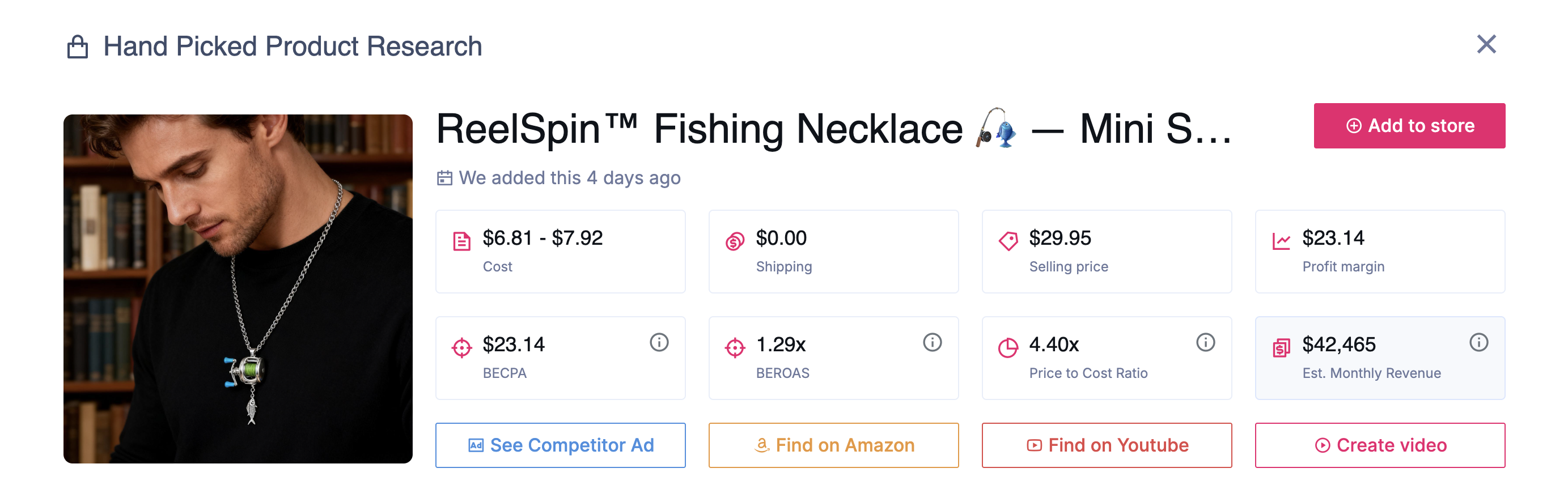Click the YouTube play icon on Find on Youtube
The width and height of the screenshot is (1568, 485).
tap(1033, 445)
